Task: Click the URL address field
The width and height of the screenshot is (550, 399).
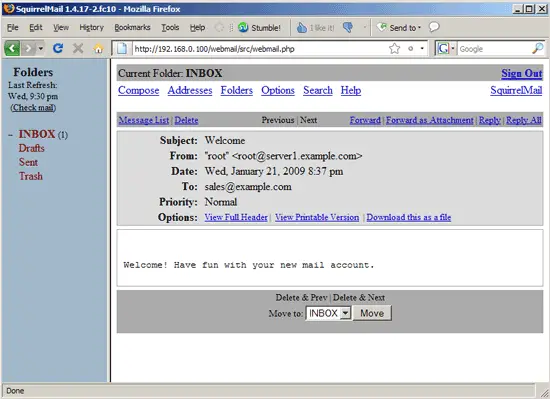Action: pos(260,49)
